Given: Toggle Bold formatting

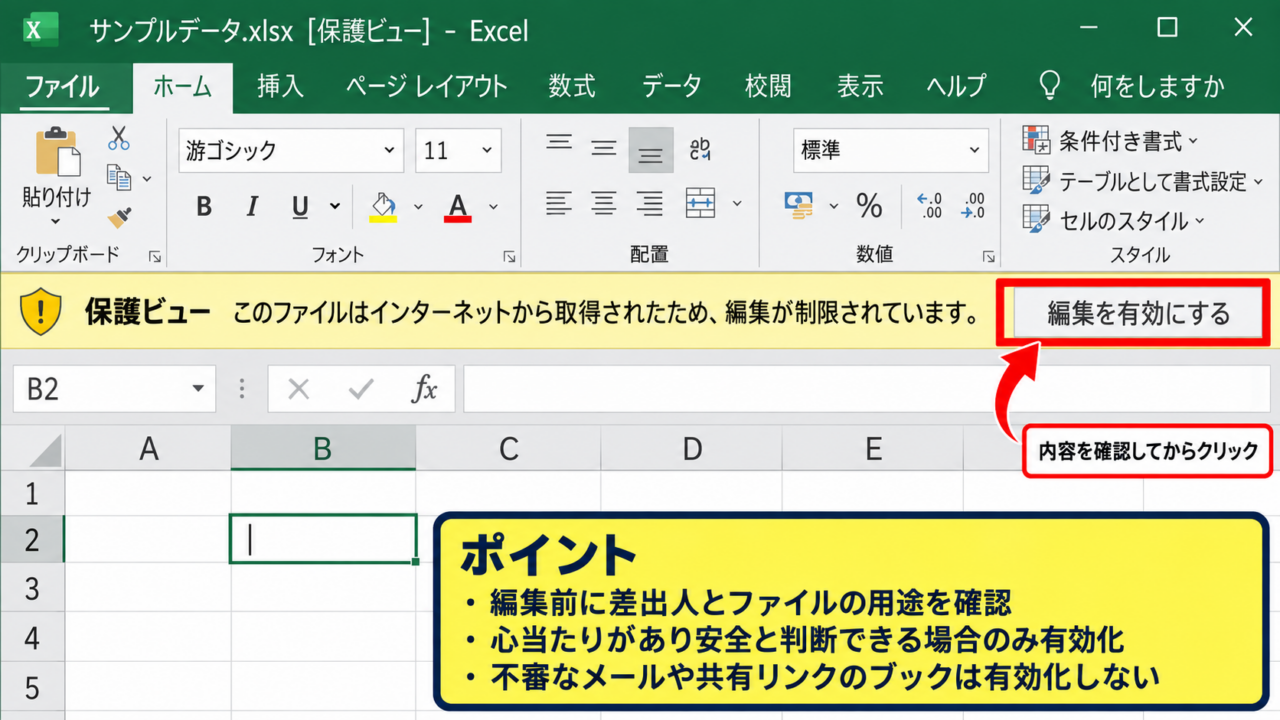Looking at the screenshot, I should pyautogui.click(x=204, y=207).
